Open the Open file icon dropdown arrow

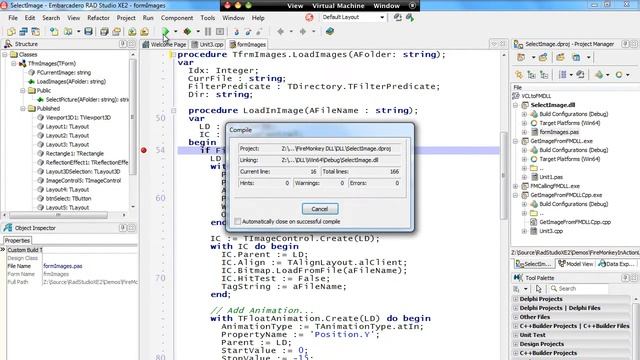(x=78, y=31)
